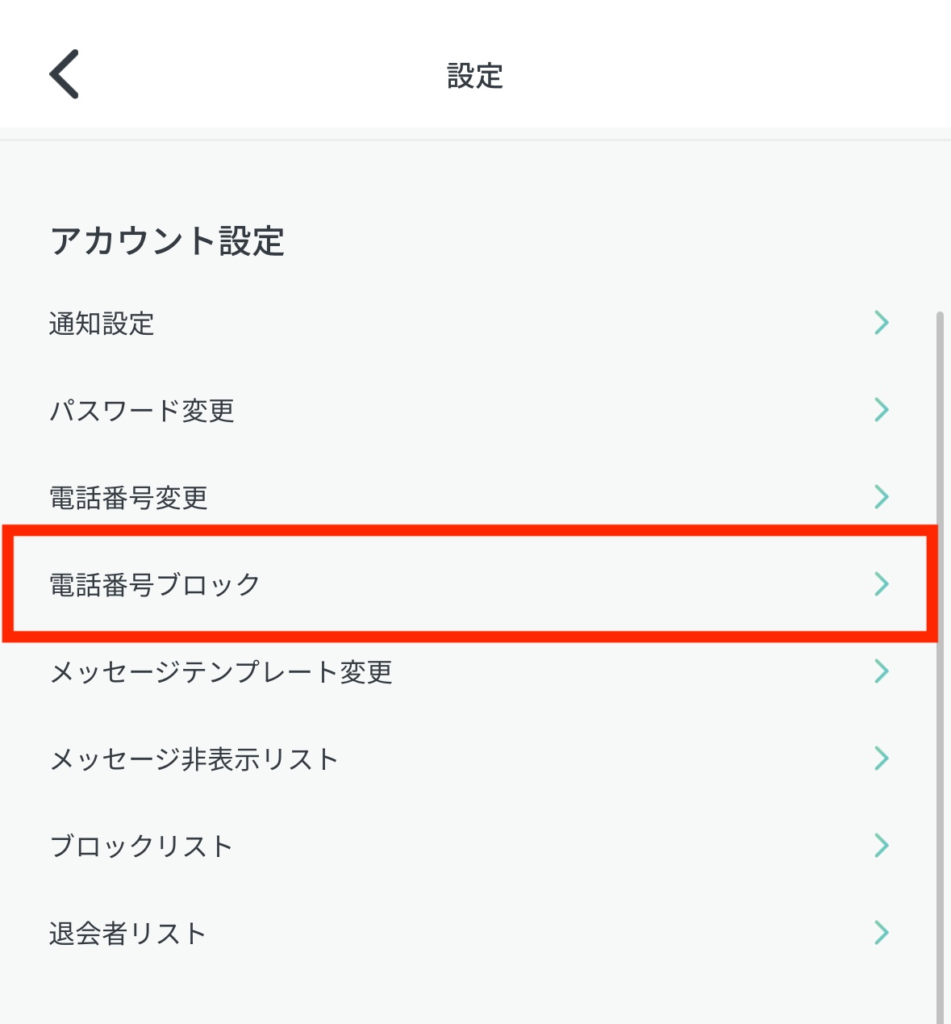The image size is (951, 1024).
Task: View 退会者リスト page
Action: pos(128,933)
